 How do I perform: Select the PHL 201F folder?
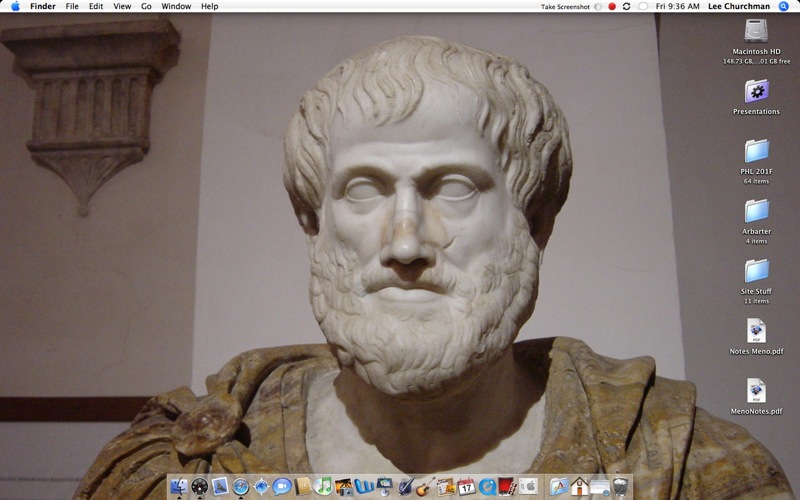coord(756,151)
